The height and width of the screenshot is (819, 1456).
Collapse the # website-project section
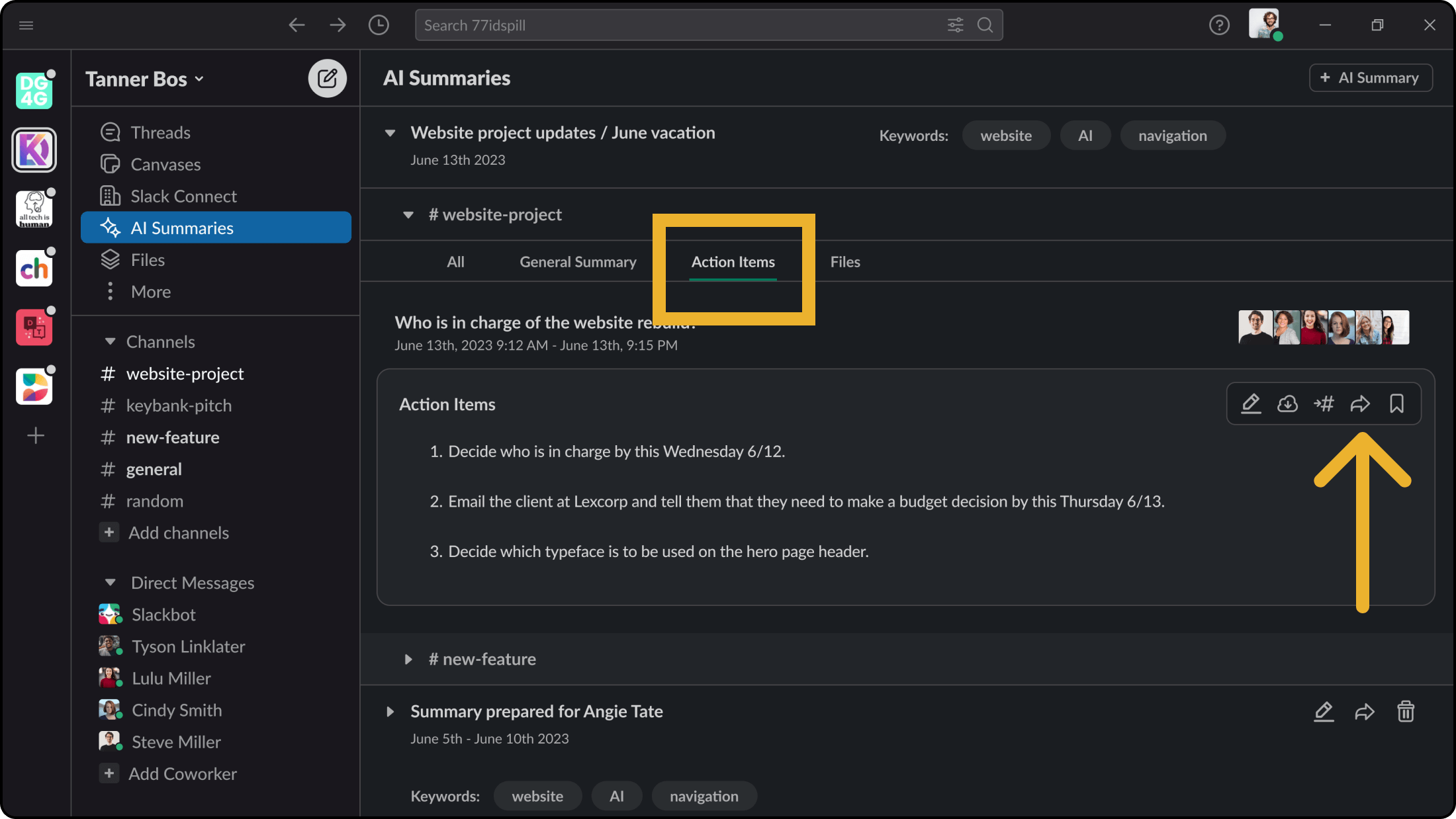(x=408, y=215)
